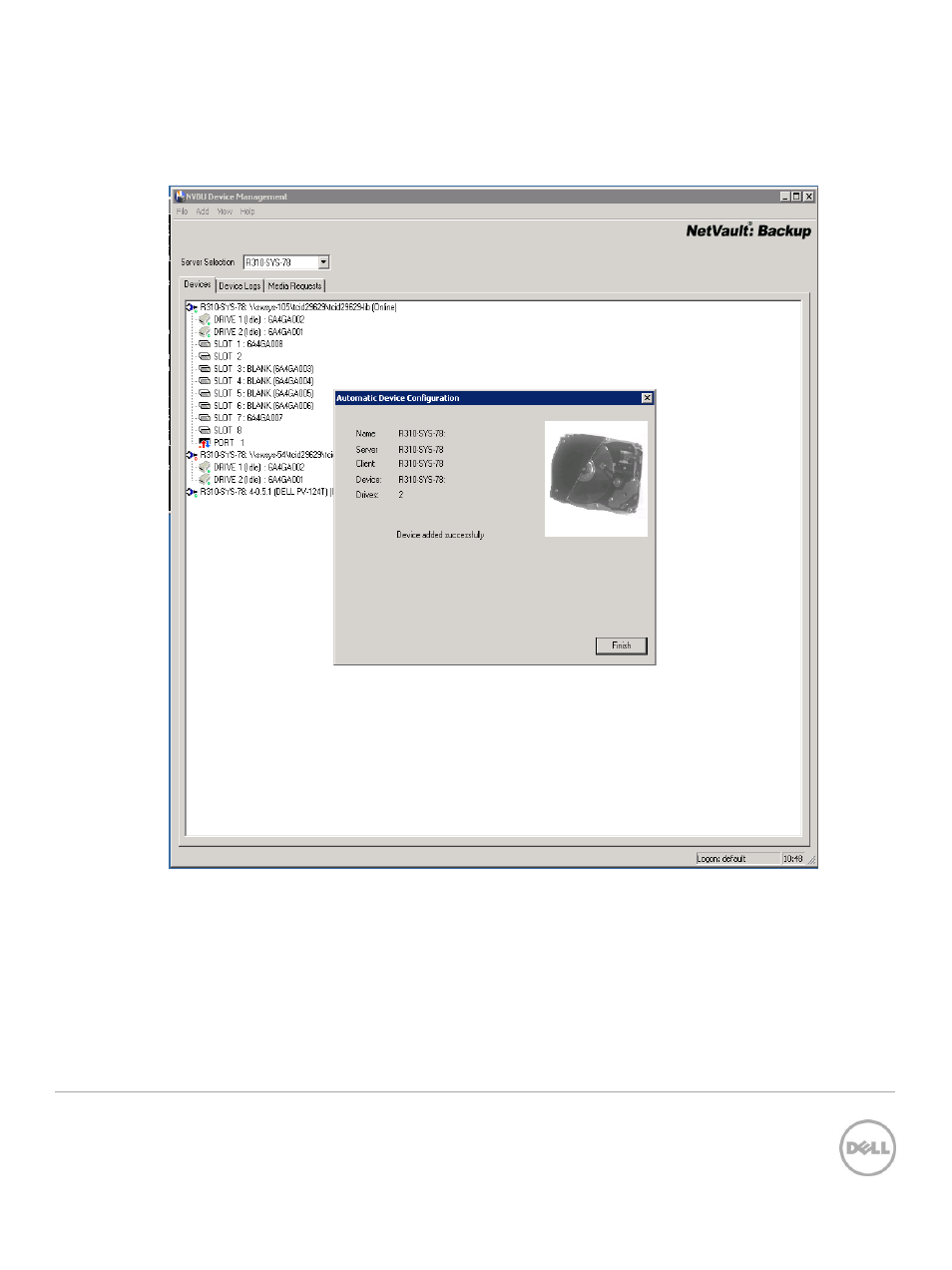Click the DRIVE 2 icon under the Online library

point(205,332)
